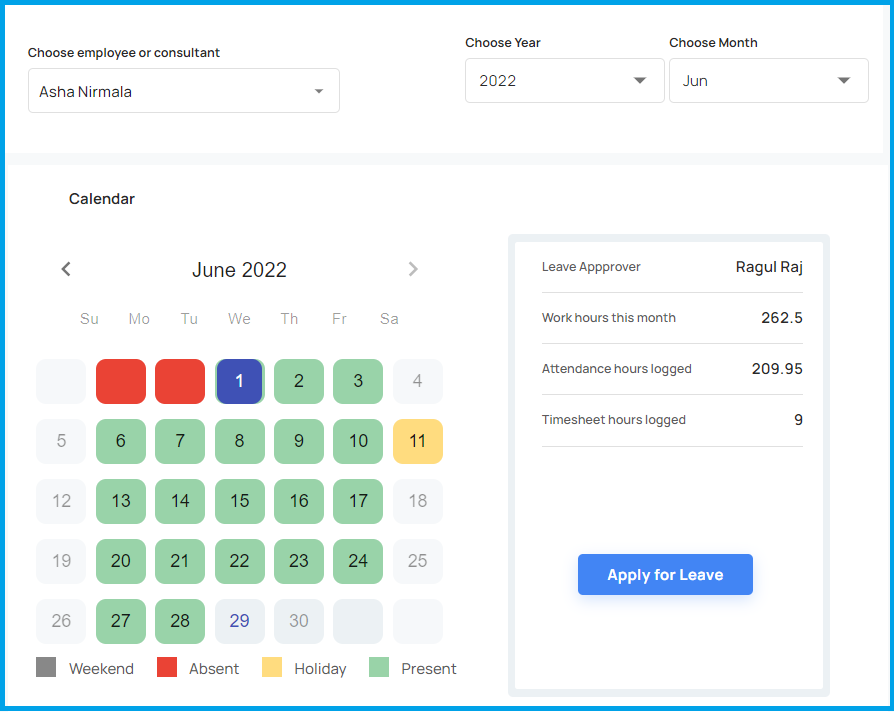Click the yellow Holiday legend swatch
Screen dimensions: 894x712
[272, 668]
